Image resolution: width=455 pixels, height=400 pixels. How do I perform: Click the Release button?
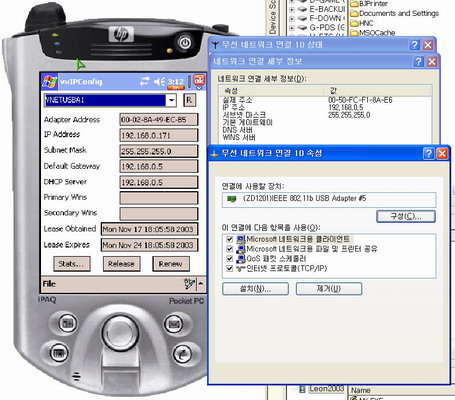[121, 264]
